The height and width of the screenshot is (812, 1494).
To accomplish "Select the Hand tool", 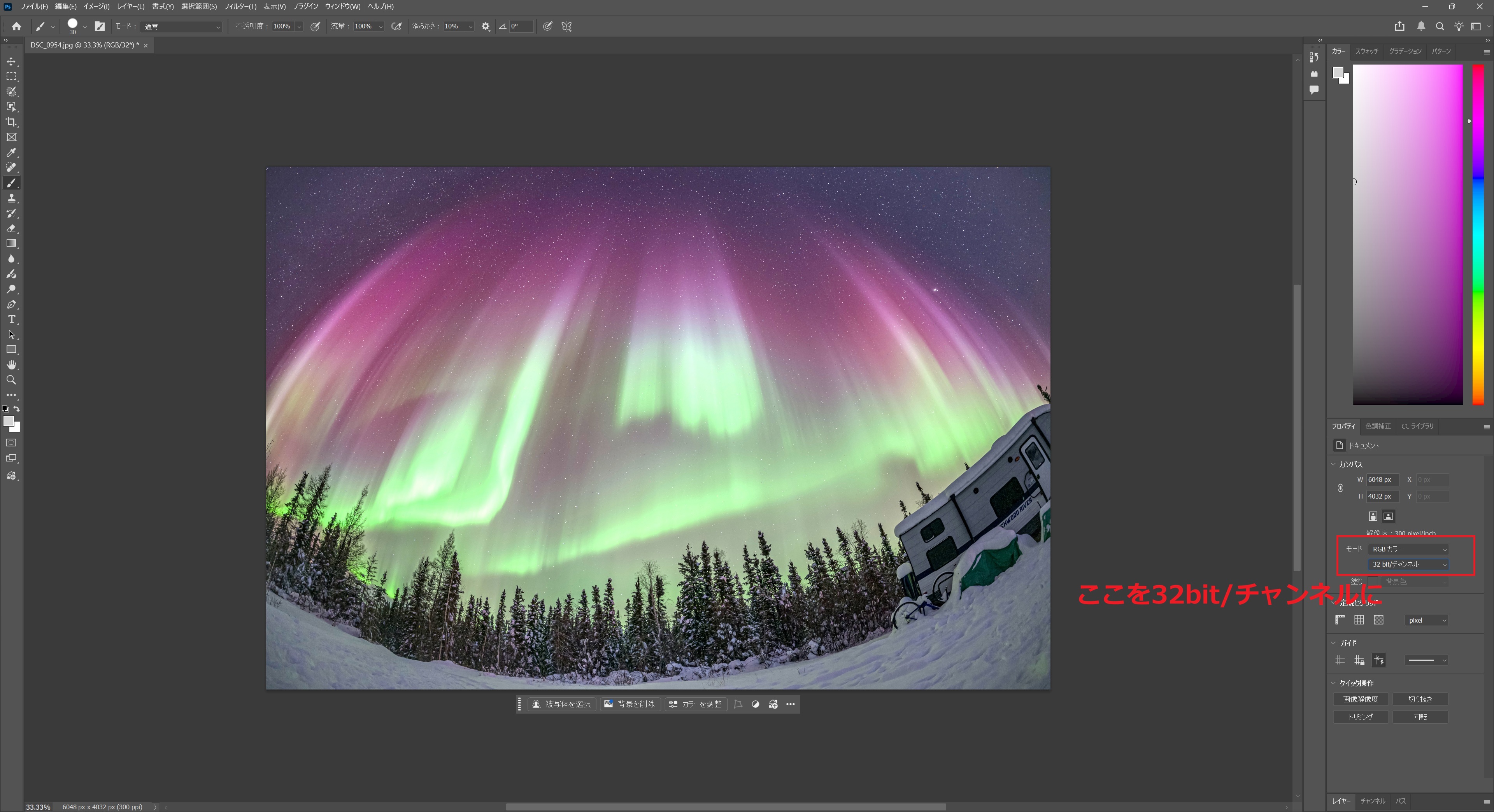I will (11, 364).
